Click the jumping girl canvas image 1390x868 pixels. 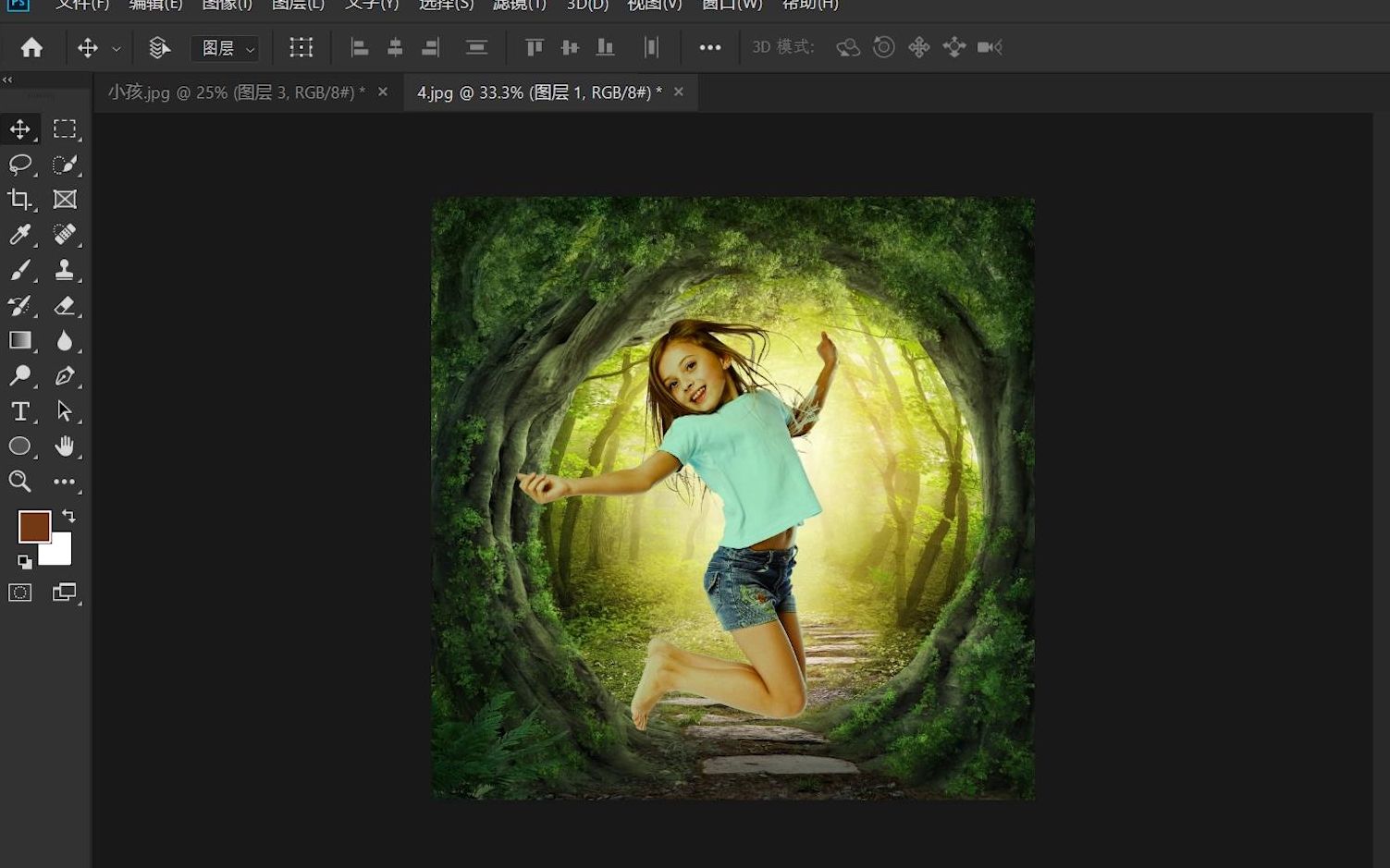(x=733, y=498)
